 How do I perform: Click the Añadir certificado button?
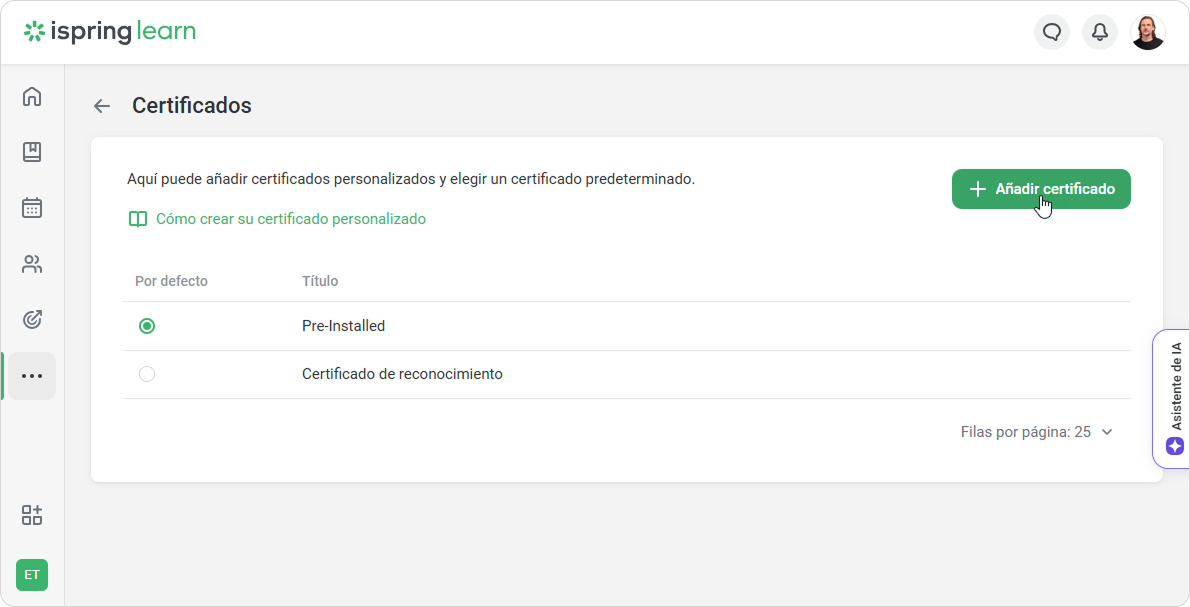(1041, 189)
